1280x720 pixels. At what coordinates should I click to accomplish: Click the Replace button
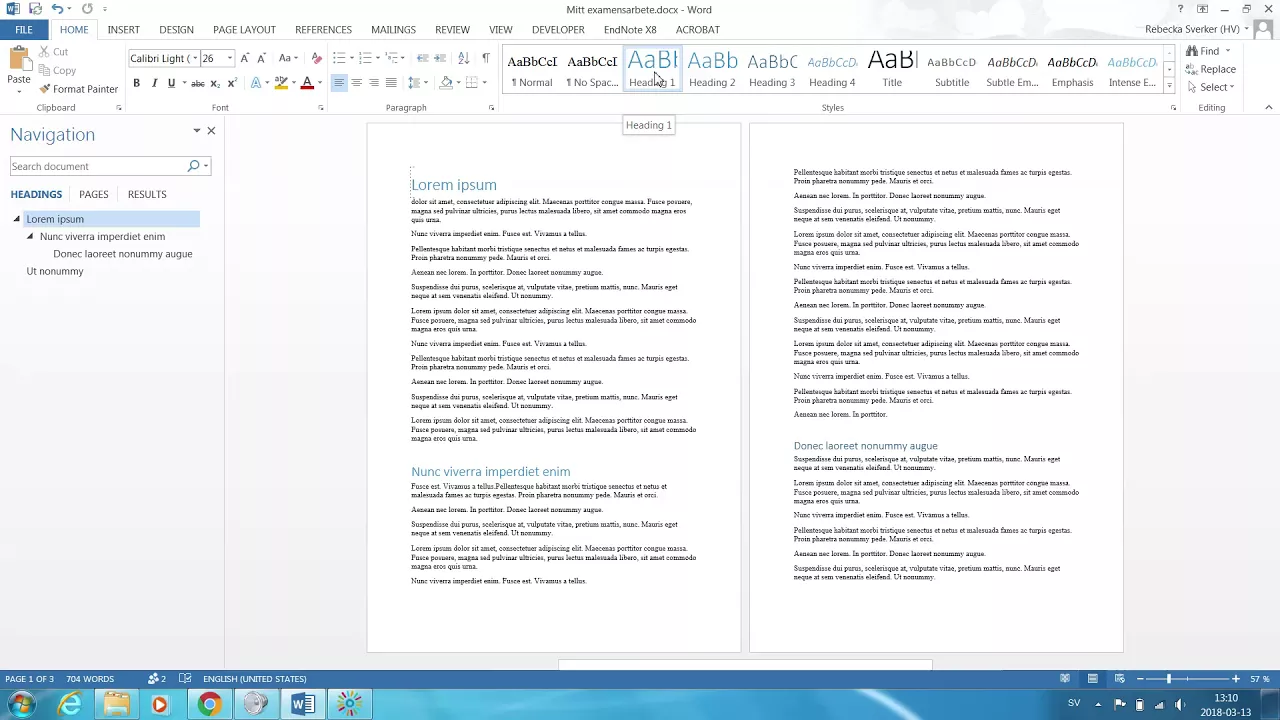[1210, 69]
